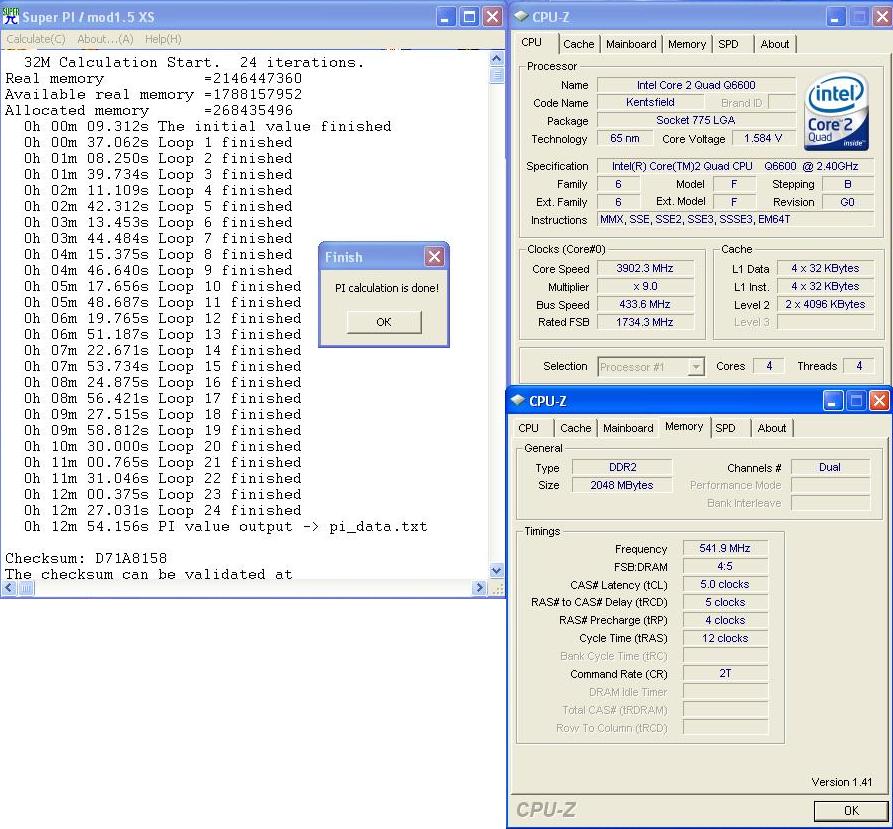Screen dimensions: 893x829
Task: Click the Instructions field MMX, SSE list
Action: pyautogui.click(x=735, y=219)
